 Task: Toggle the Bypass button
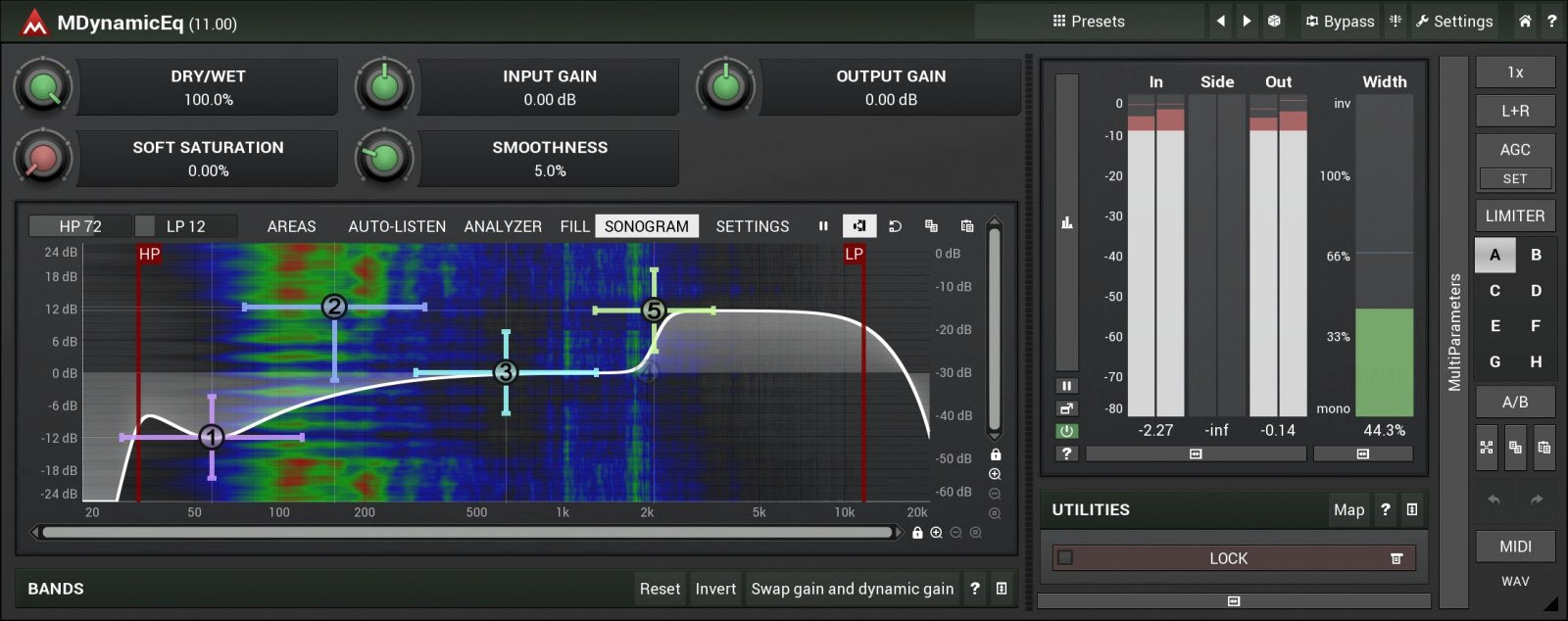[x=1339, y=21]
